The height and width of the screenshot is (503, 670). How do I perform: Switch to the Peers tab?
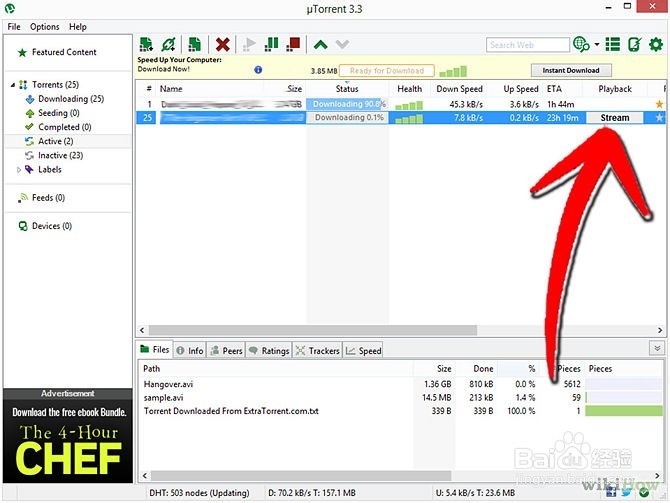(226, 350)
